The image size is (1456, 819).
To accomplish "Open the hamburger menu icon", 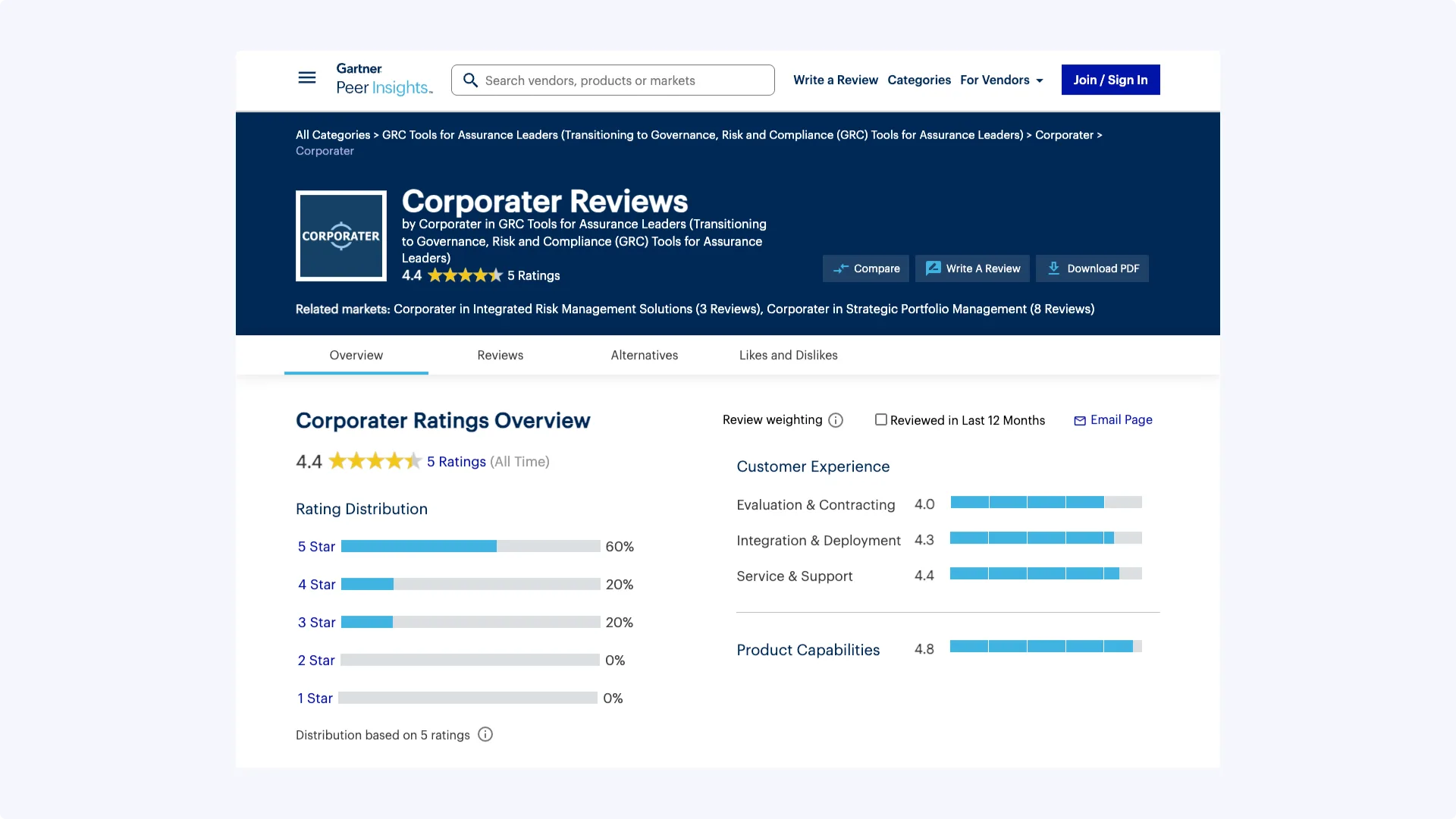I will point(306,78).
